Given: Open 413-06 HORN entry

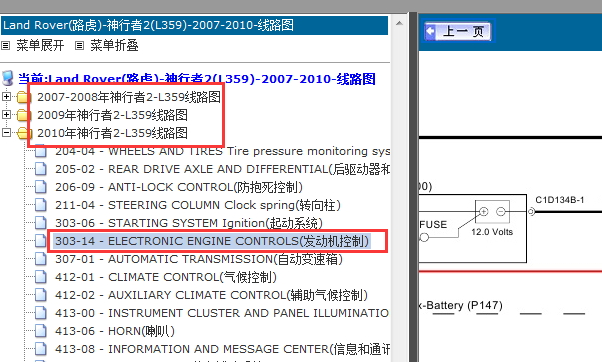Looking at the screenshot, I should point(115,331).
